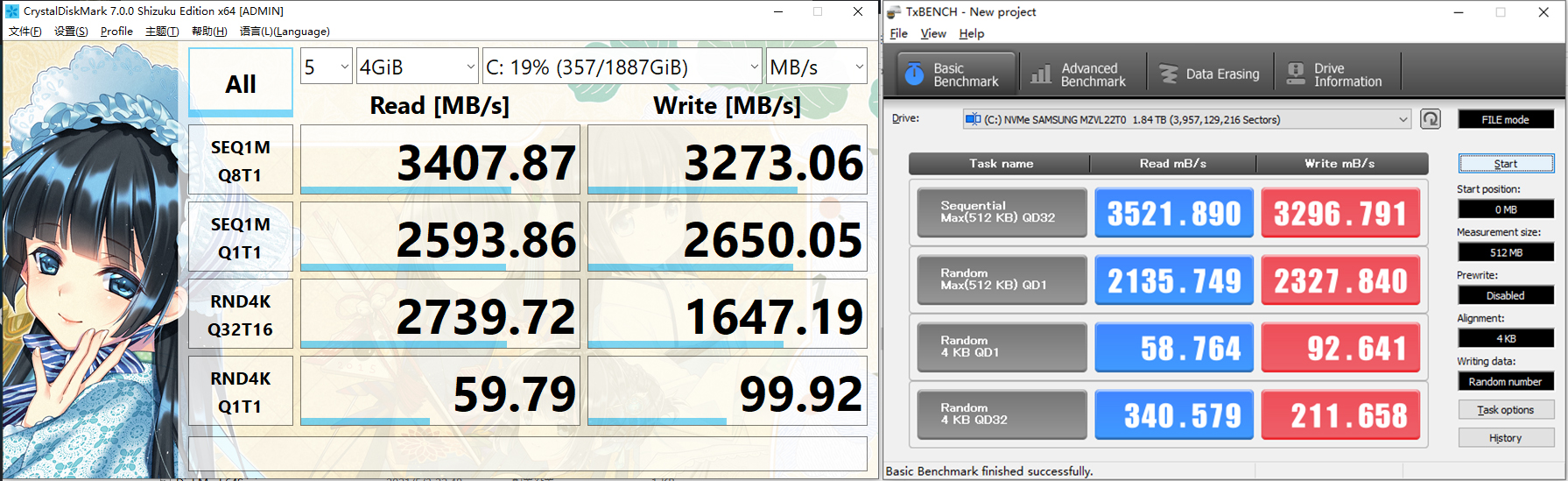Click the Writing data Random number field
1568x481 pixels.
click(x=1506, y=381)
